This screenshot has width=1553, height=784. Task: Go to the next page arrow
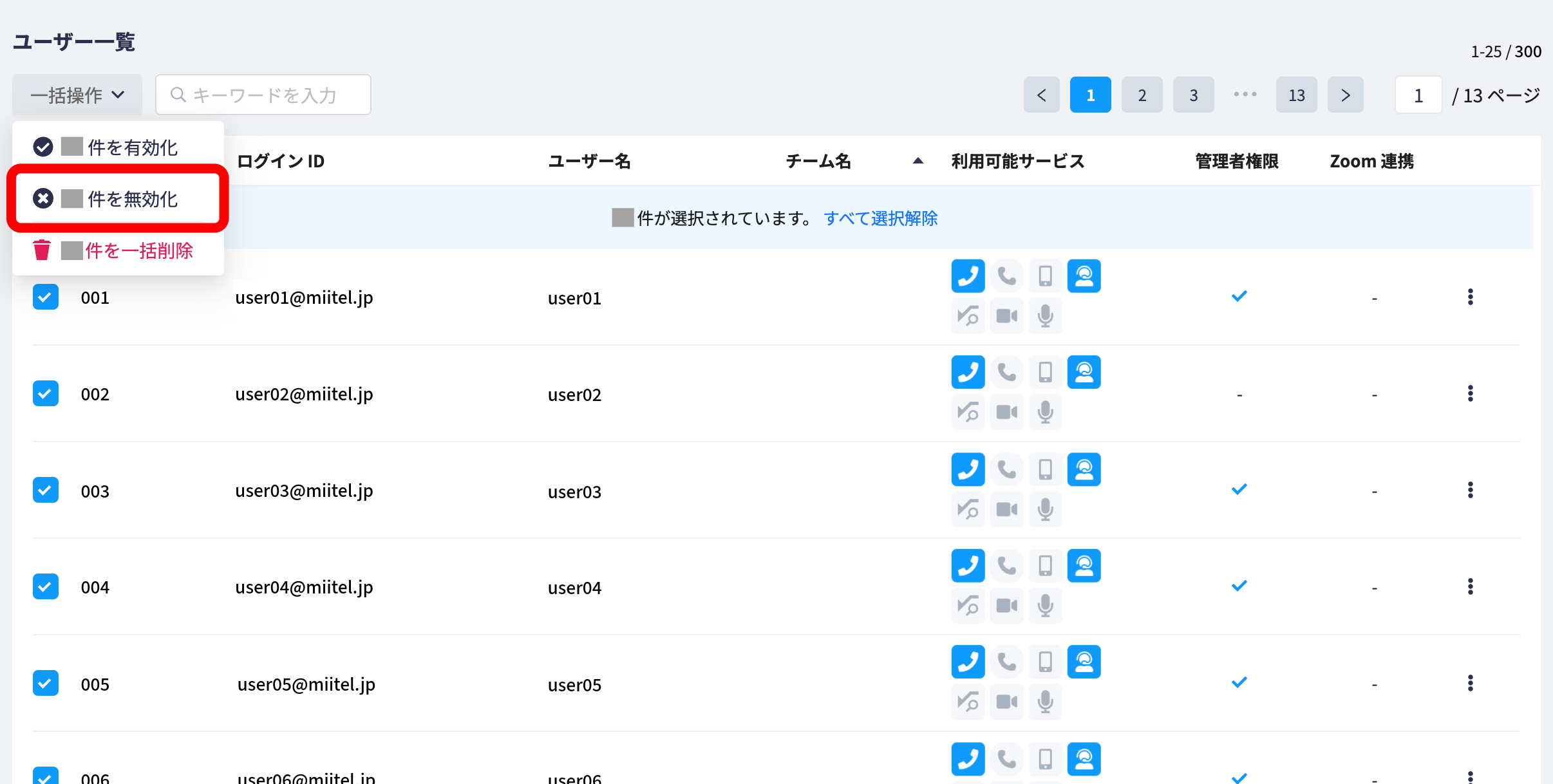pos(1345,95)
